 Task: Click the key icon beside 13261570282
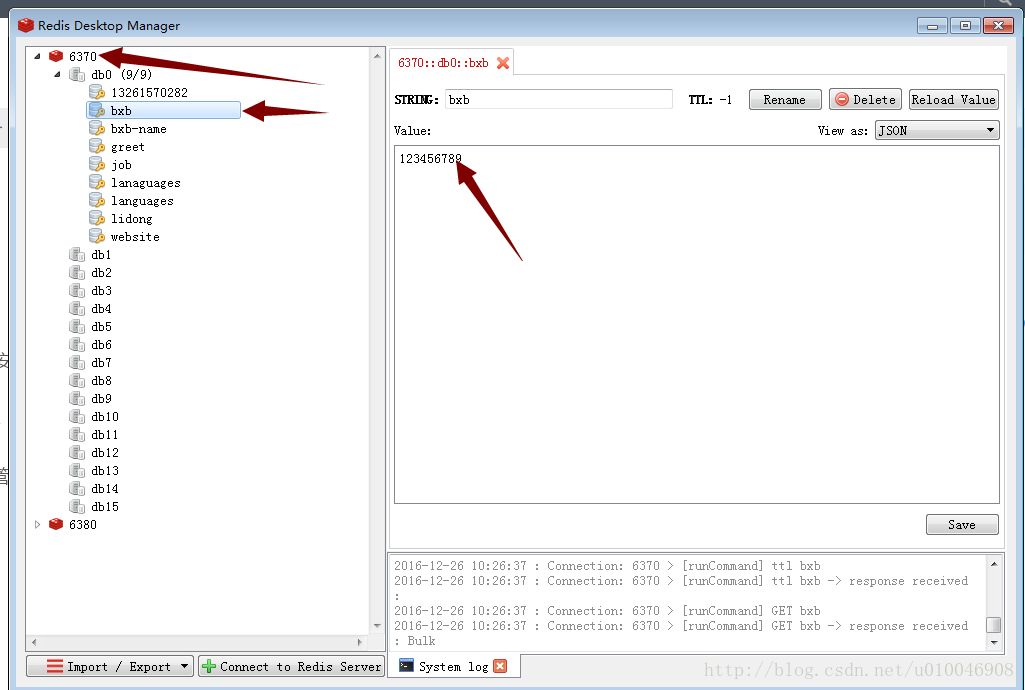[97, 92]
